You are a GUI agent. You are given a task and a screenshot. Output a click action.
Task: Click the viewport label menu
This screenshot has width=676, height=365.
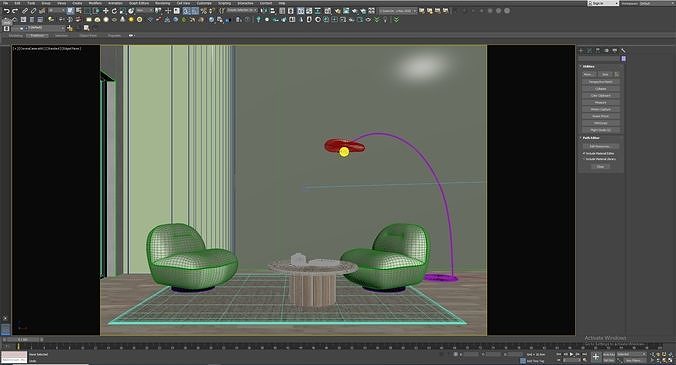47,49
